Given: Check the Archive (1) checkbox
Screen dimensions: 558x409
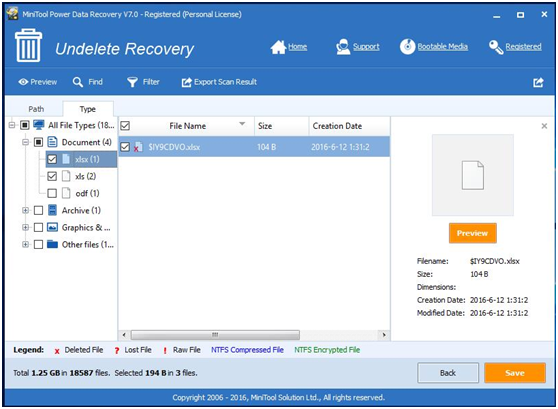Looking at the screenshot, I should tap(38, 210).
